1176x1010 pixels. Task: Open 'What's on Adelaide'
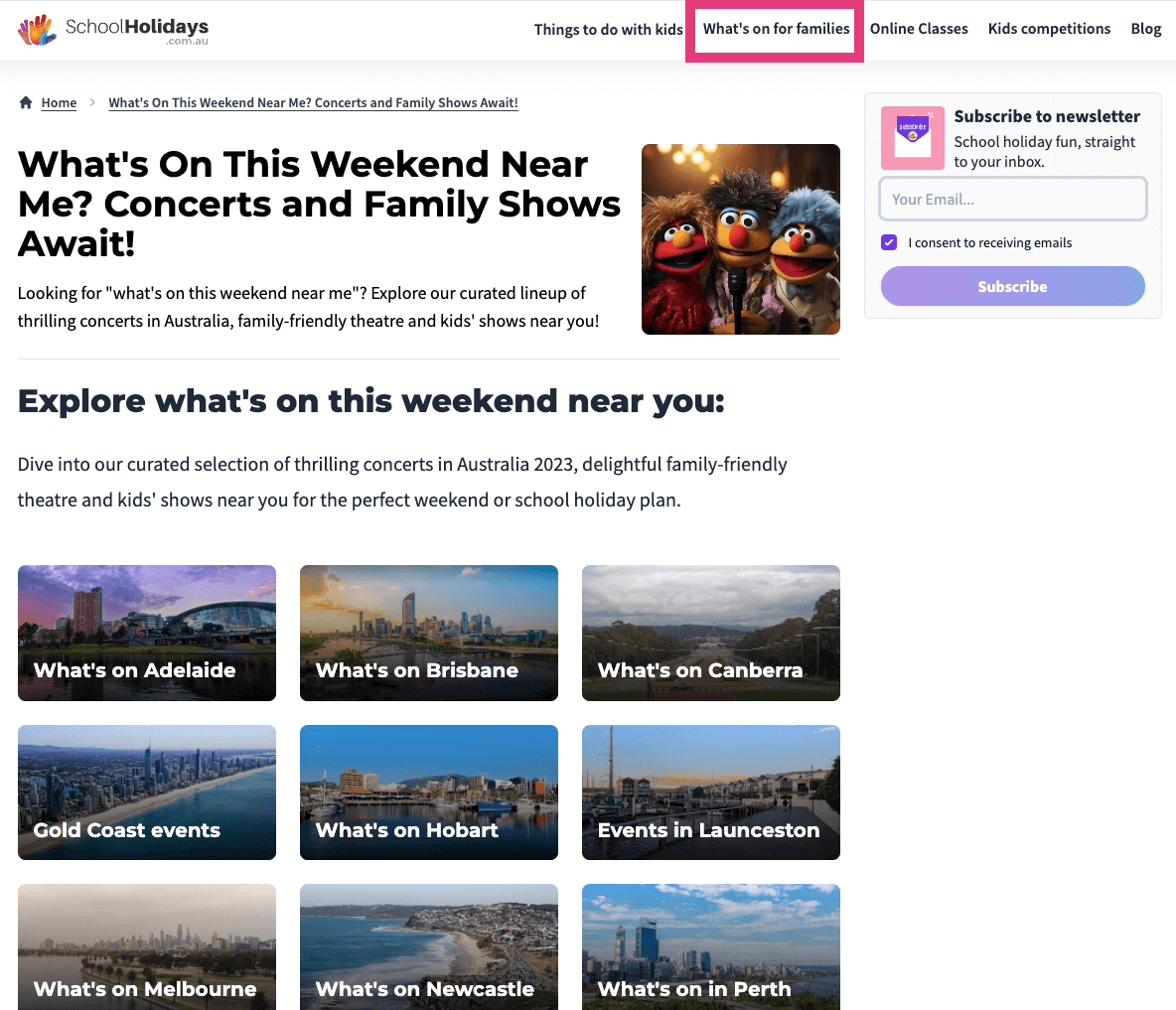coord(146,633)
